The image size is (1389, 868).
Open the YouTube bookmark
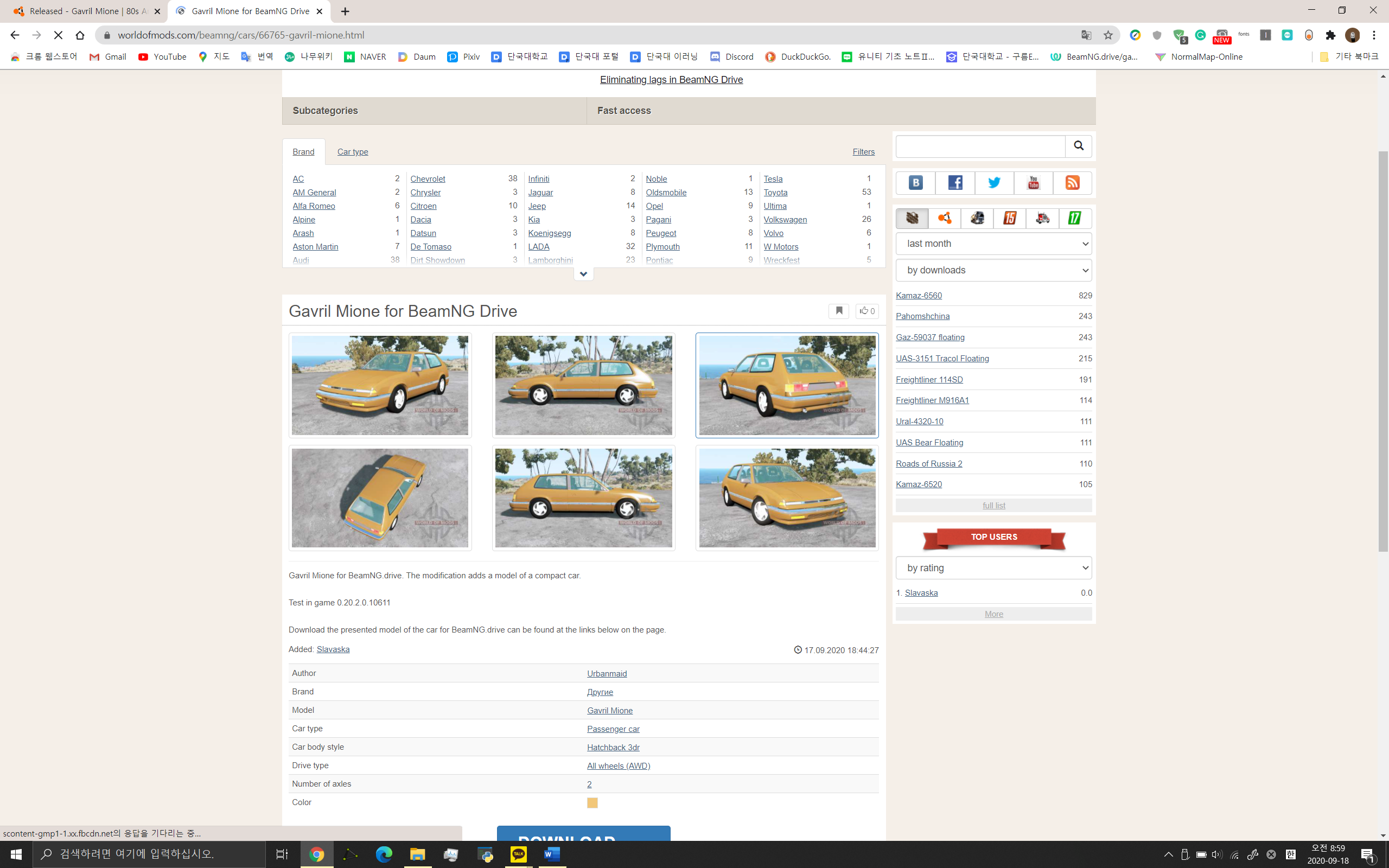(162, 56)
